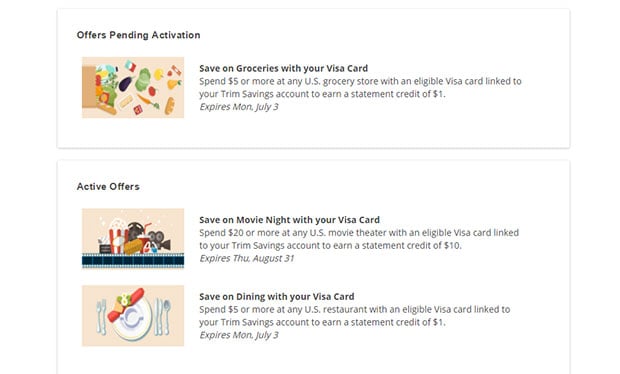Click the dining Expires Mon, July 3 text

tap(239, 335)
